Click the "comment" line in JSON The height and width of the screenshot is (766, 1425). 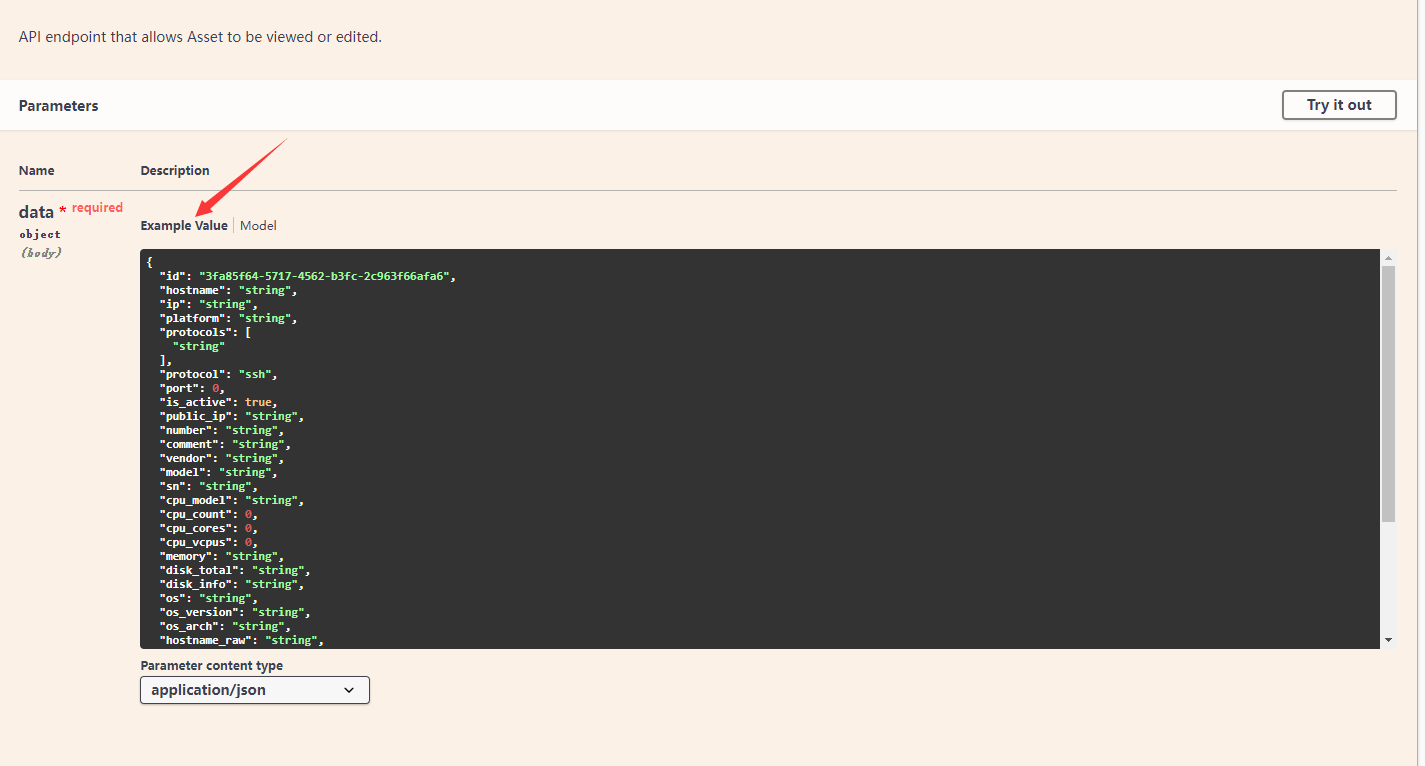pos(225,444)
